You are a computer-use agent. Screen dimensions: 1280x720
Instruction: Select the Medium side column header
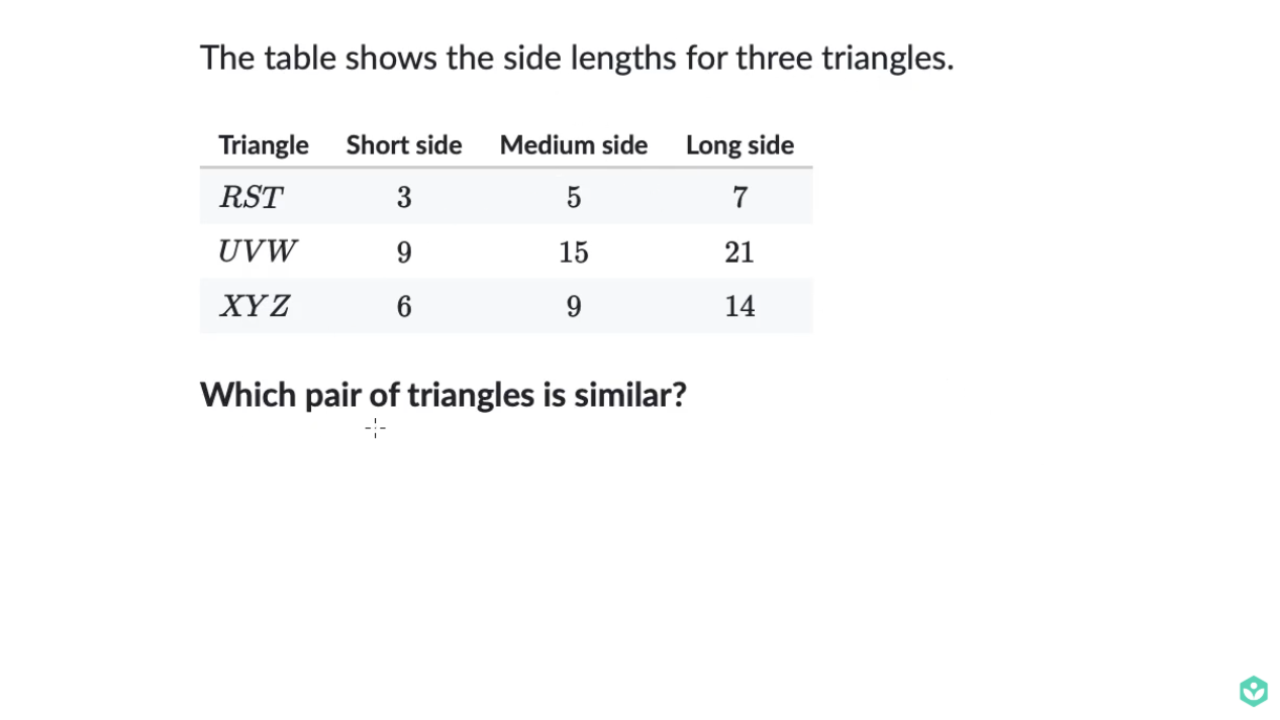574,145
